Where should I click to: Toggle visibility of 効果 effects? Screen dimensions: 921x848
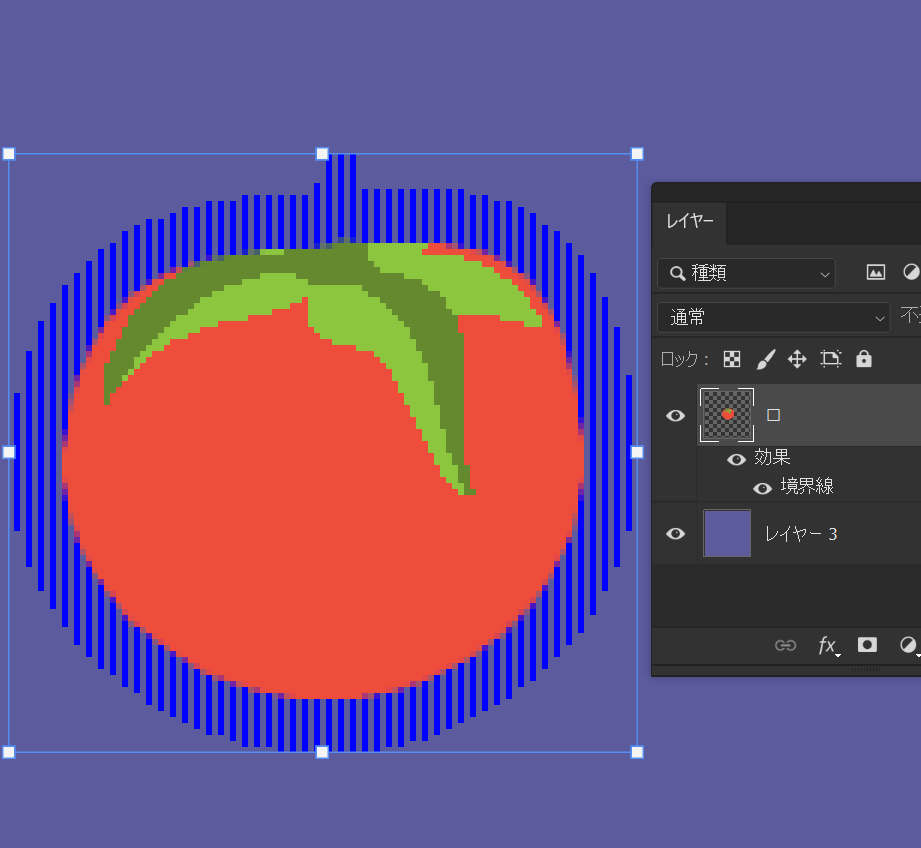click(x=737, y=459)
